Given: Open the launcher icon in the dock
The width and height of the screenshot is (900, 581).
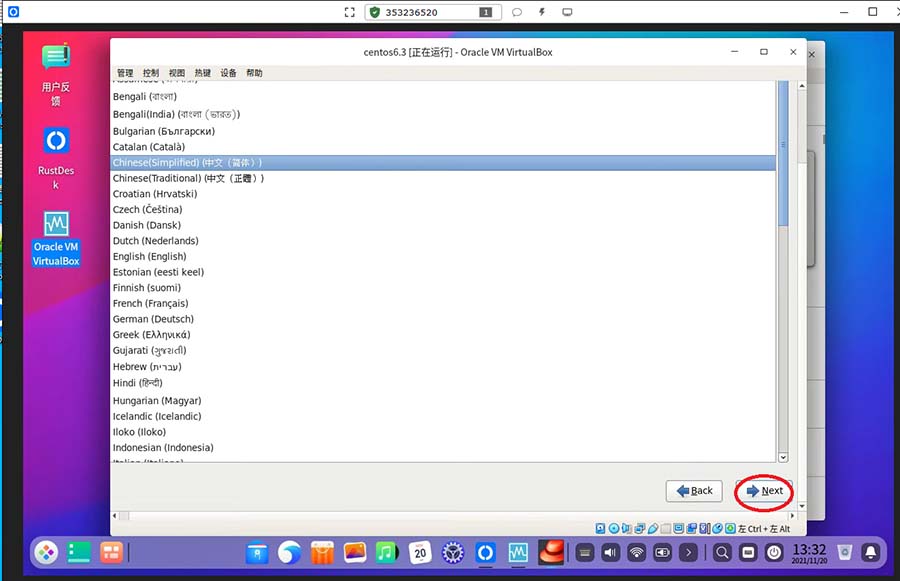Looking at the screenshot, I should coord(46,553).
